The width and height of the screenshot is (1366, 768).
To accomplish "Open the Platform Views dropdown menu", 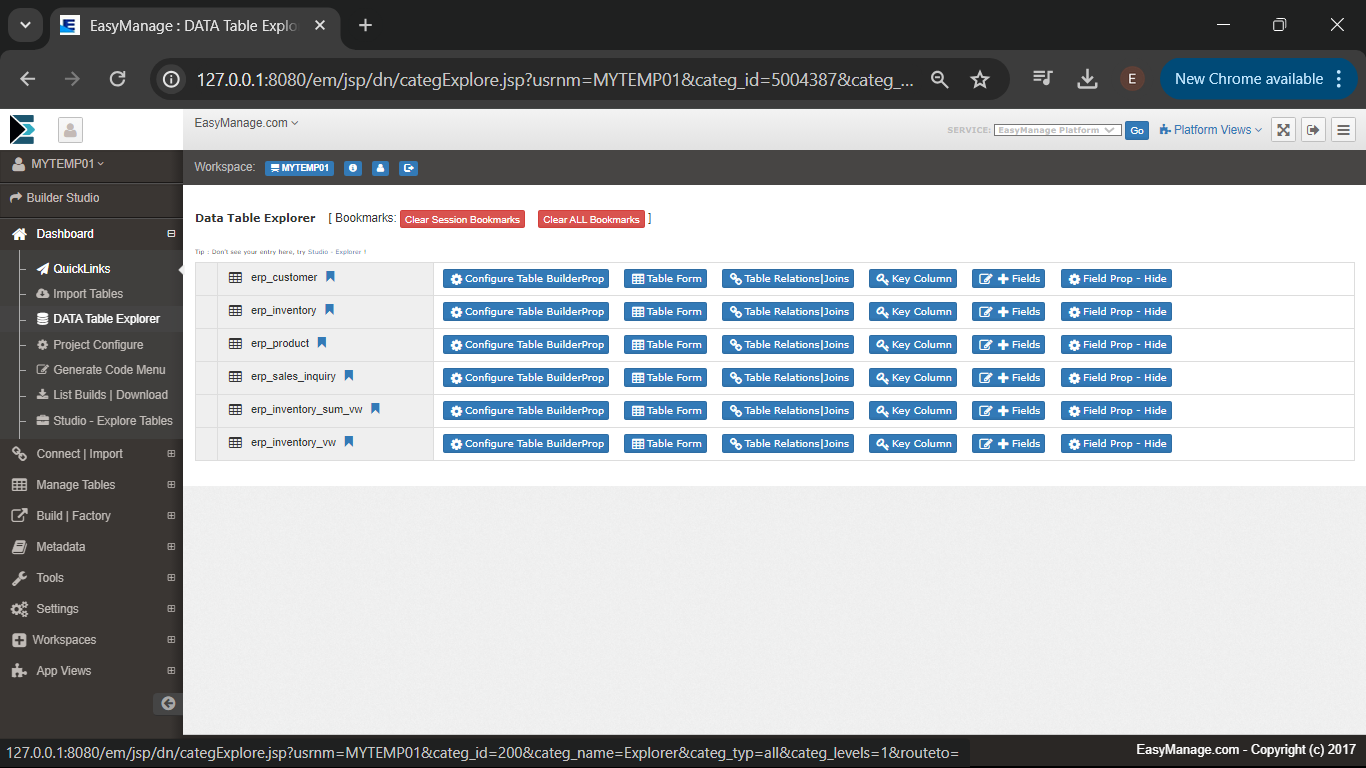I will coord(1211,130).
